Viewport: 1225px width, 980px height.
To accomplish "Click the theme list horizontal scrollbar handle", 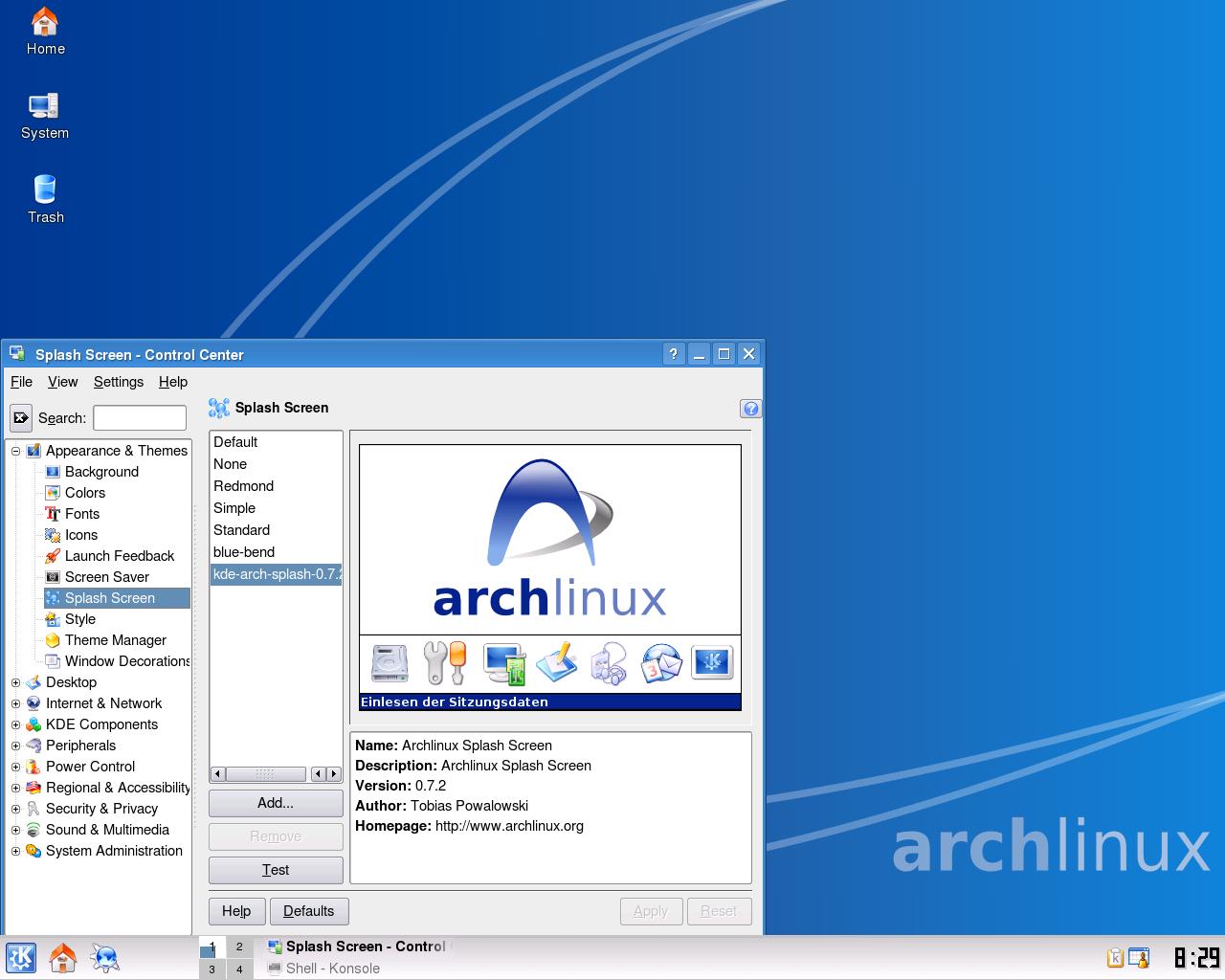I will (266, 773).
